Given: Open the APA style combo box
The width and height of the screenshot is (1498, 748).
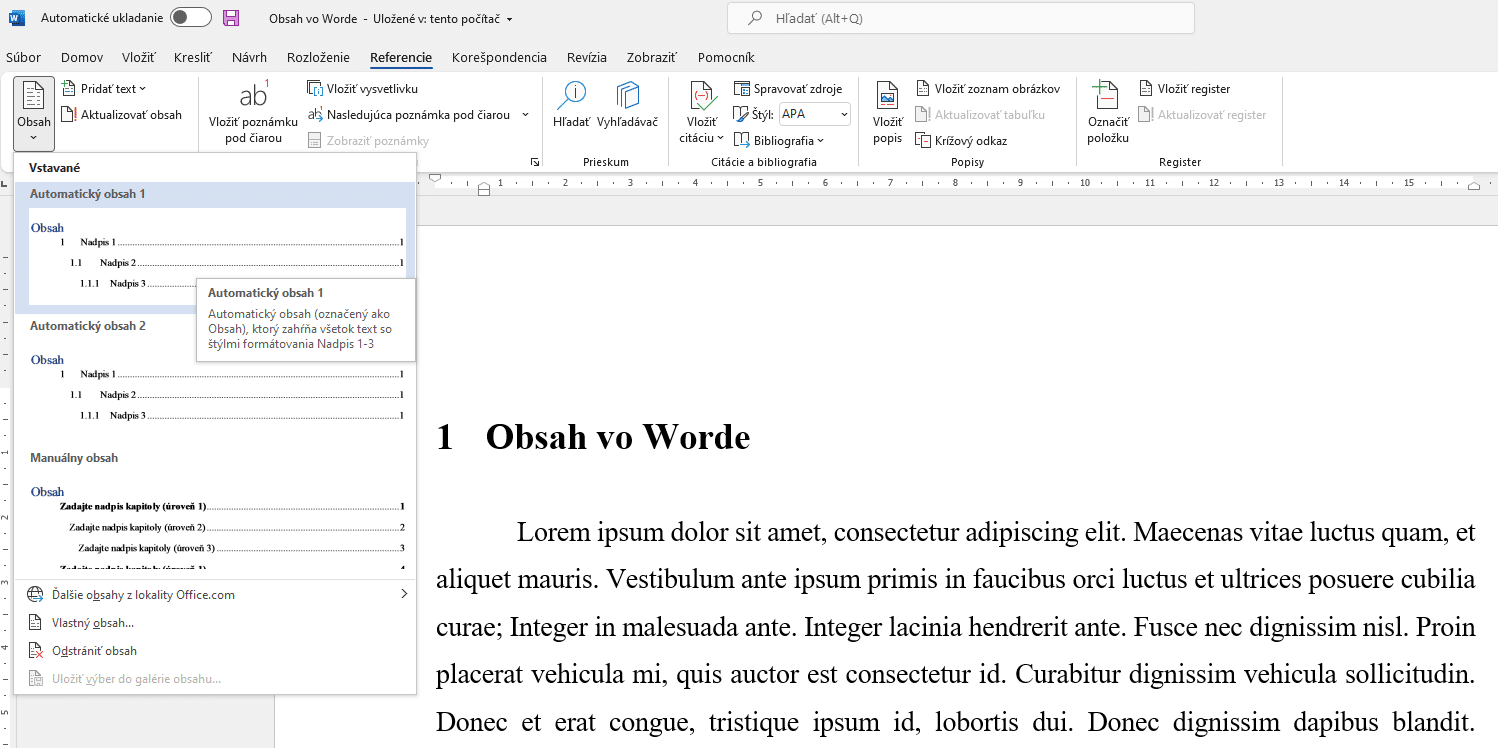Looking at the screenshot, I should 814,114.
